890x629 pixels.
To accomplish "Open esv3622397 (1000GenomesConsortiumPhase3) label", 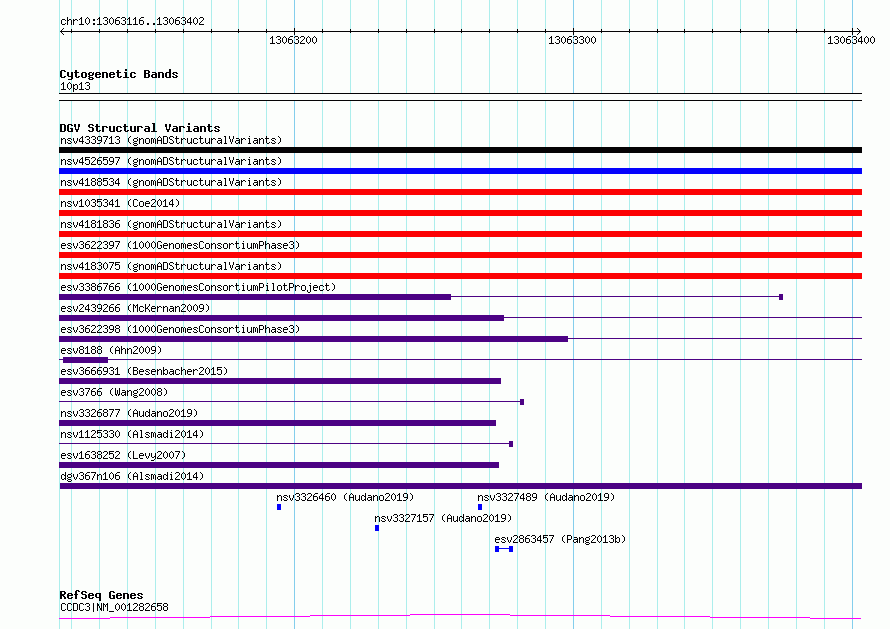I will pos(180,245).
